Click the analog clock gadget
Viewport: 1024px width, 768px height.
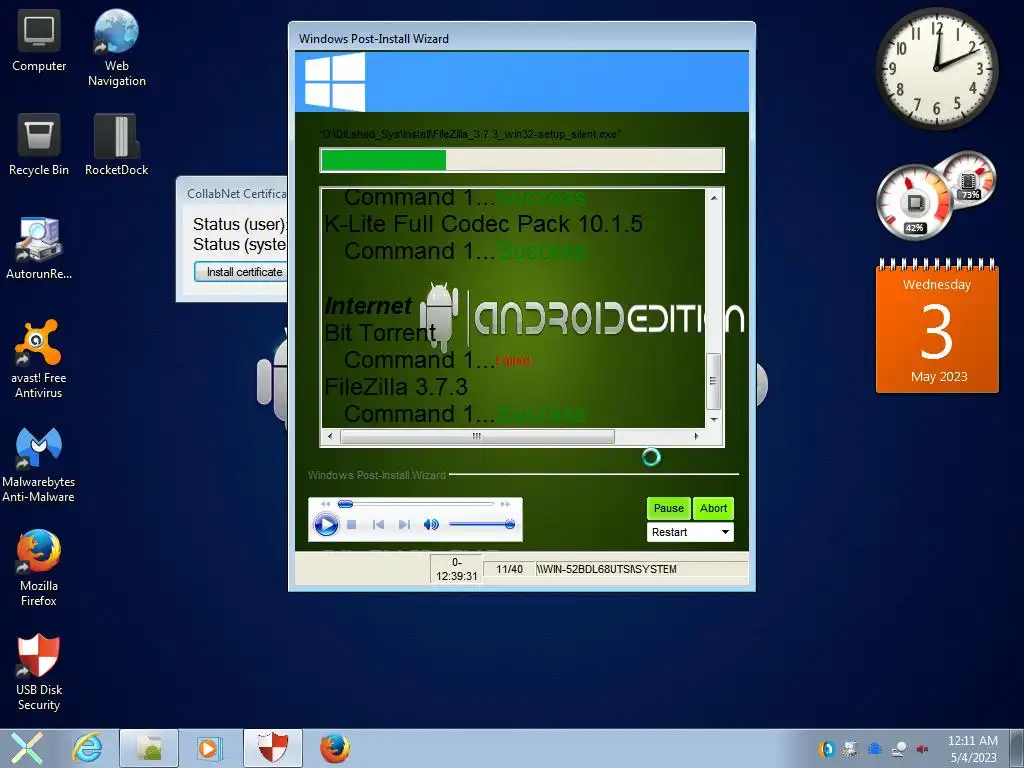coord(936,68)
